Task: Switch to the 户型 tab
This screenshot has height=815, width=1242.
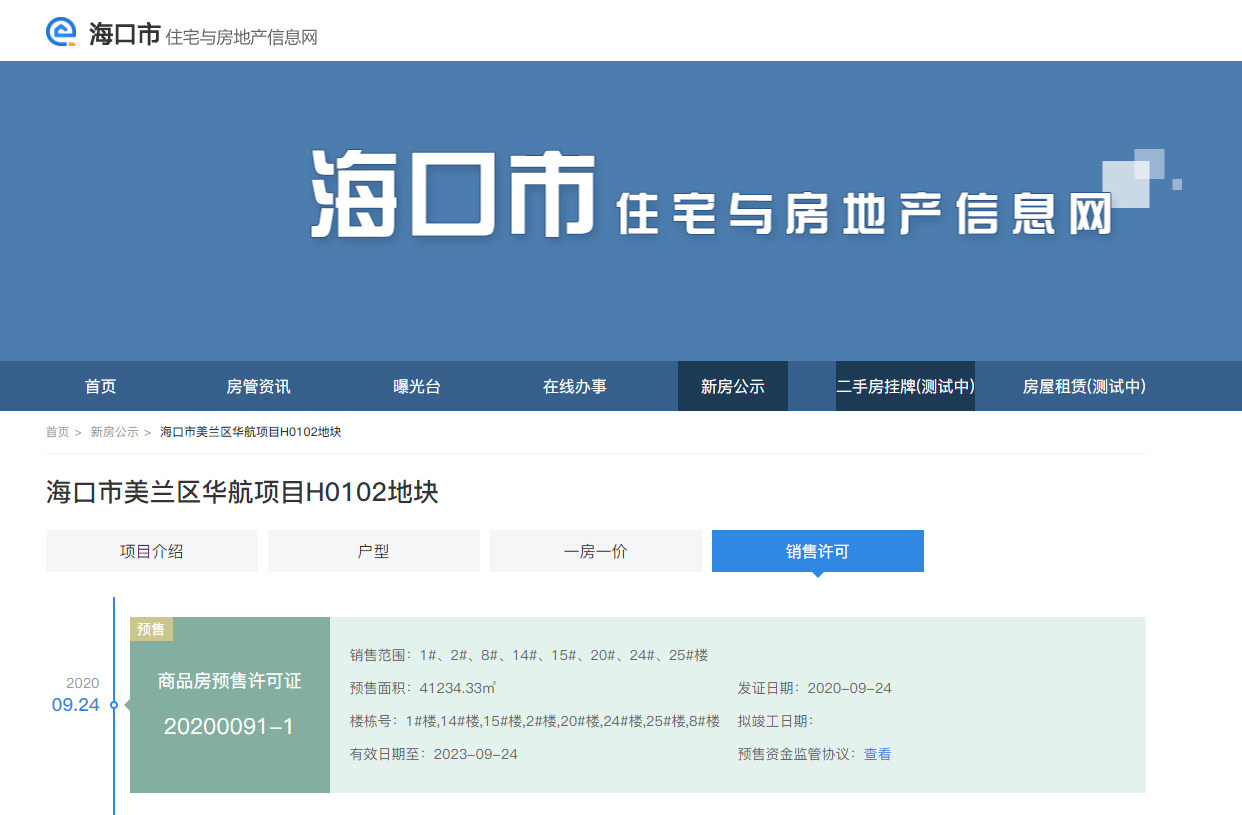Action: click(374, 551)
